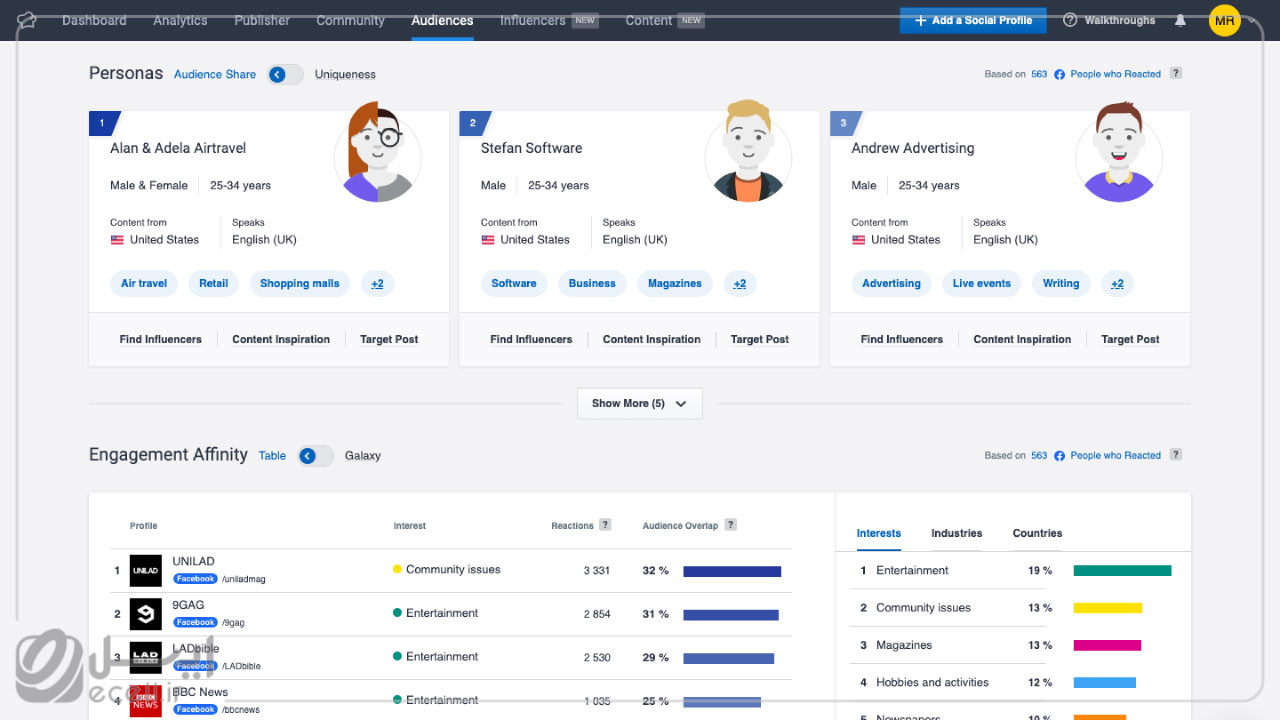Open the MR user avatar menu
This screenshot has height=720, width=1280.
click(1224, 20)
